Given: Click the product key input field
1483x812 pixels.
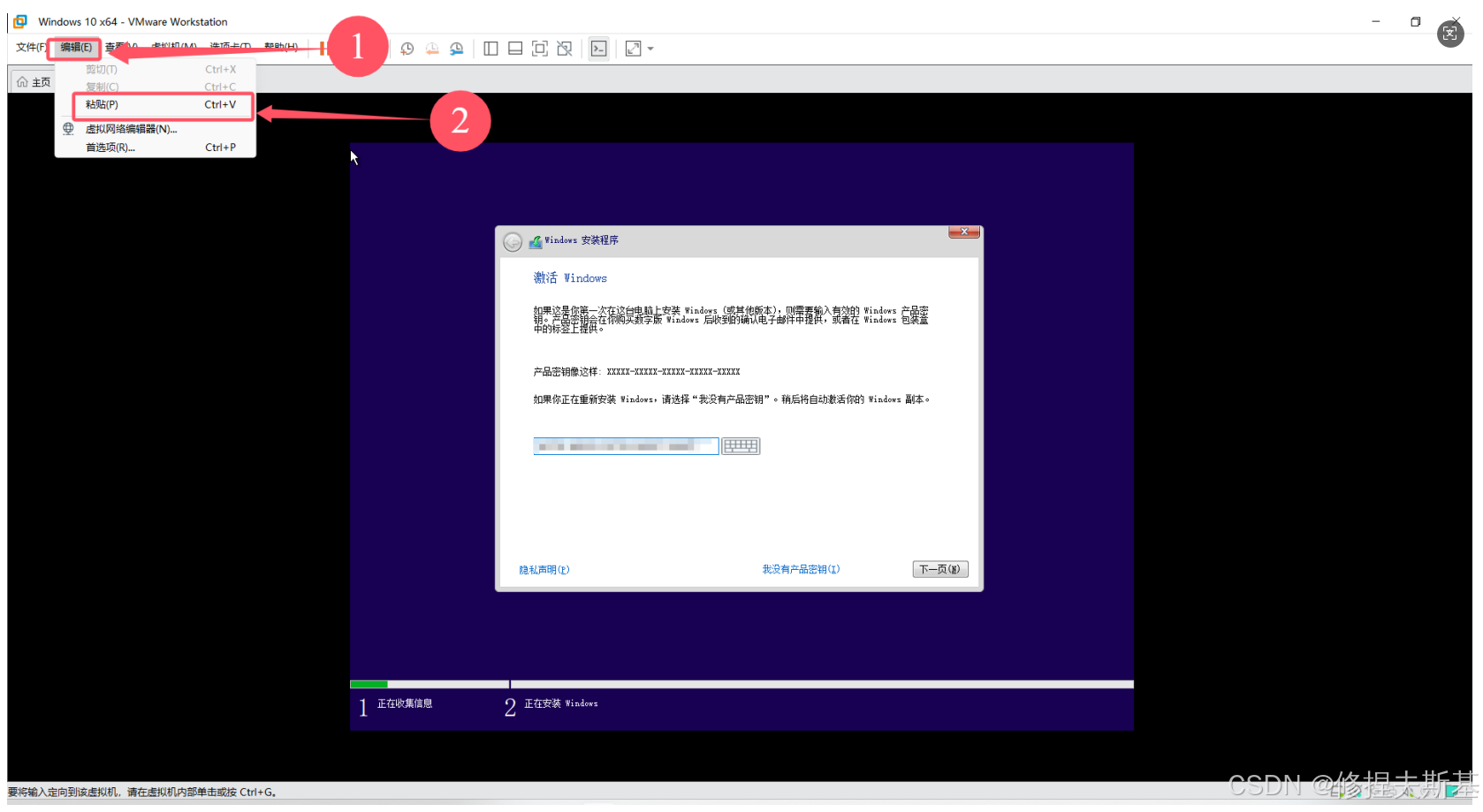Looking at the screenshot, I should coord(625,446).
